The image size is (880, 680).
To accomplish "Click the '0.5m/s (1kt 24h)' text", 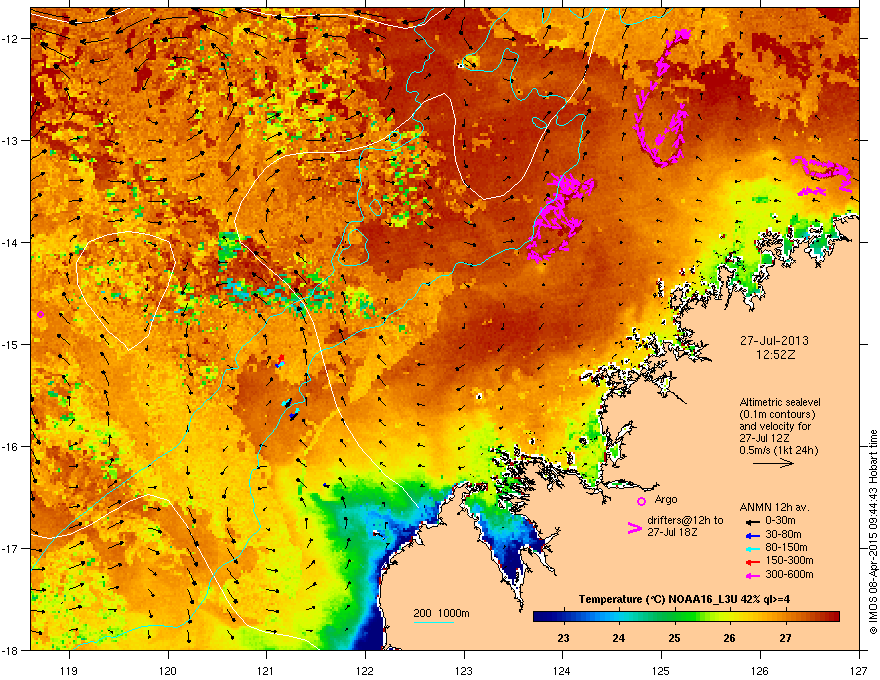I will [778, 450].
